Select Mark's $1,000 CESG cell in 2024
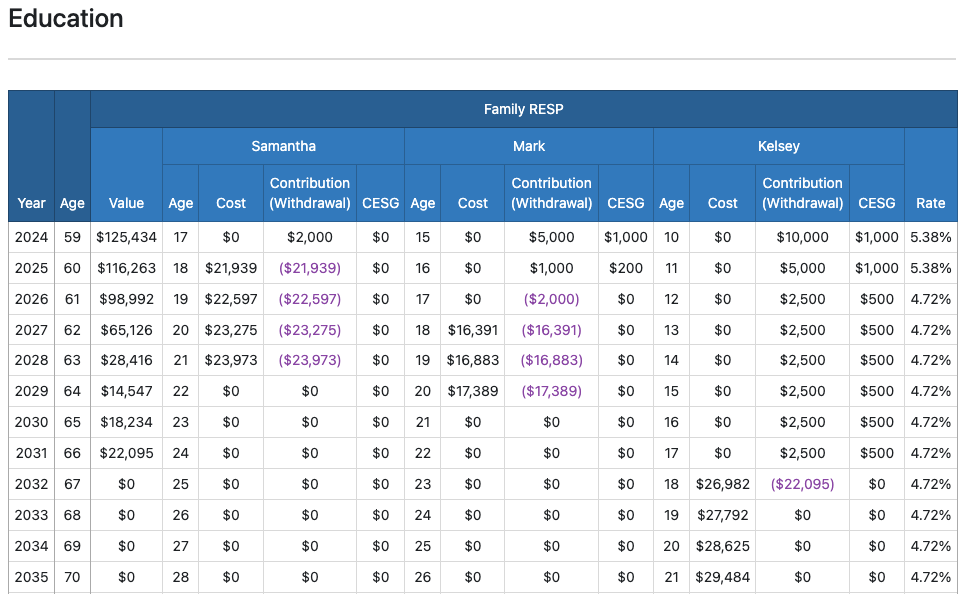Image resolution: width=962 pixels, height=594 pixels. 625,237
